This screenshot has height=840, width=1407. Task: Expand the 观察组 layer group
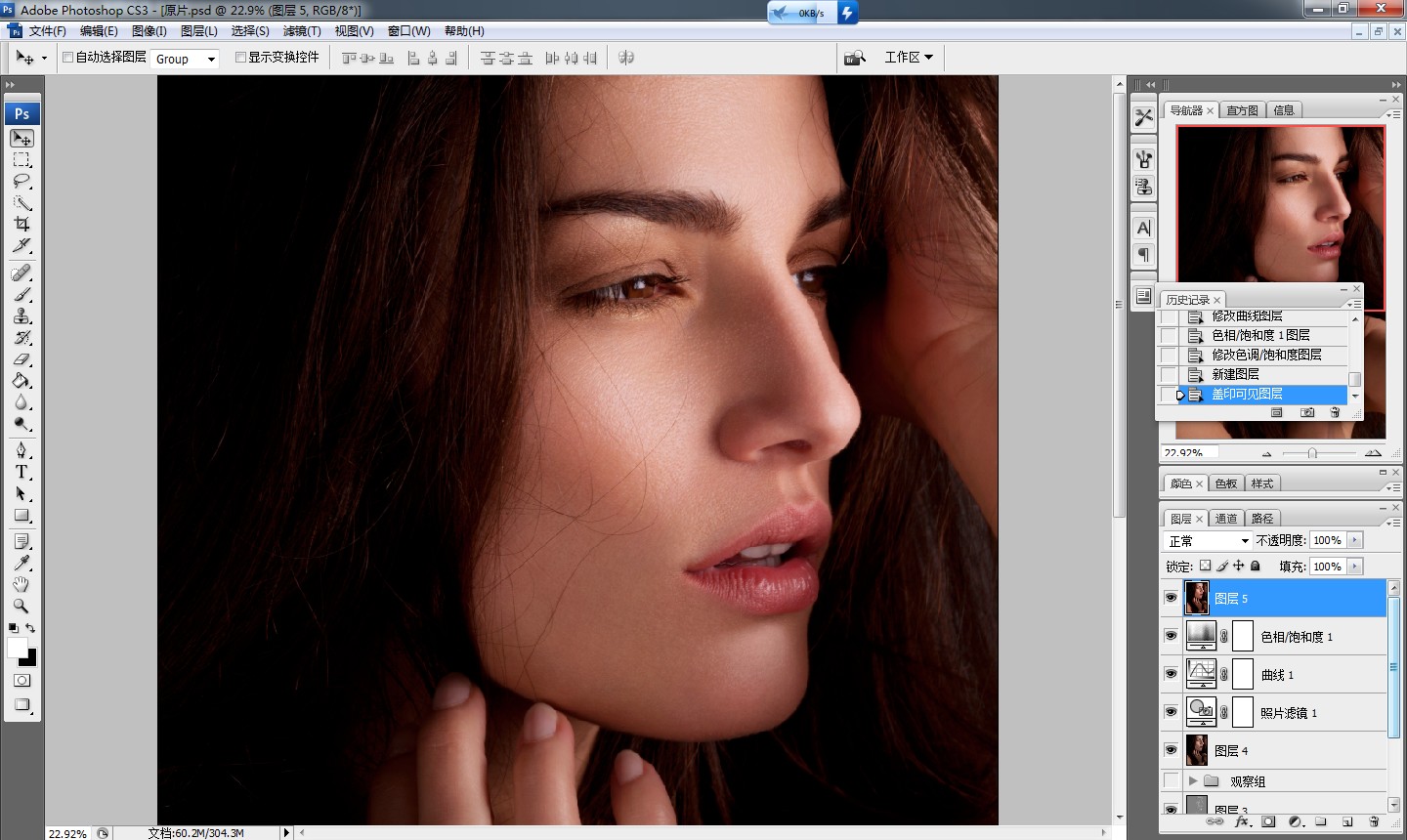coord(1193,780)
